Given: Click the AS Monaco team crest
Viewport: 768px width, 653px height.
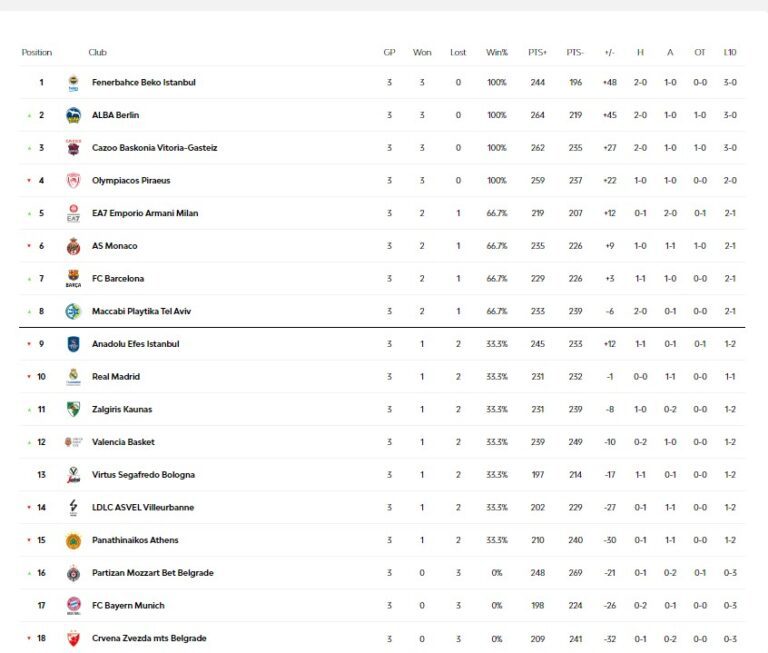Looking at the screenshot, I should pyautogui.click(x=73, y=246).
